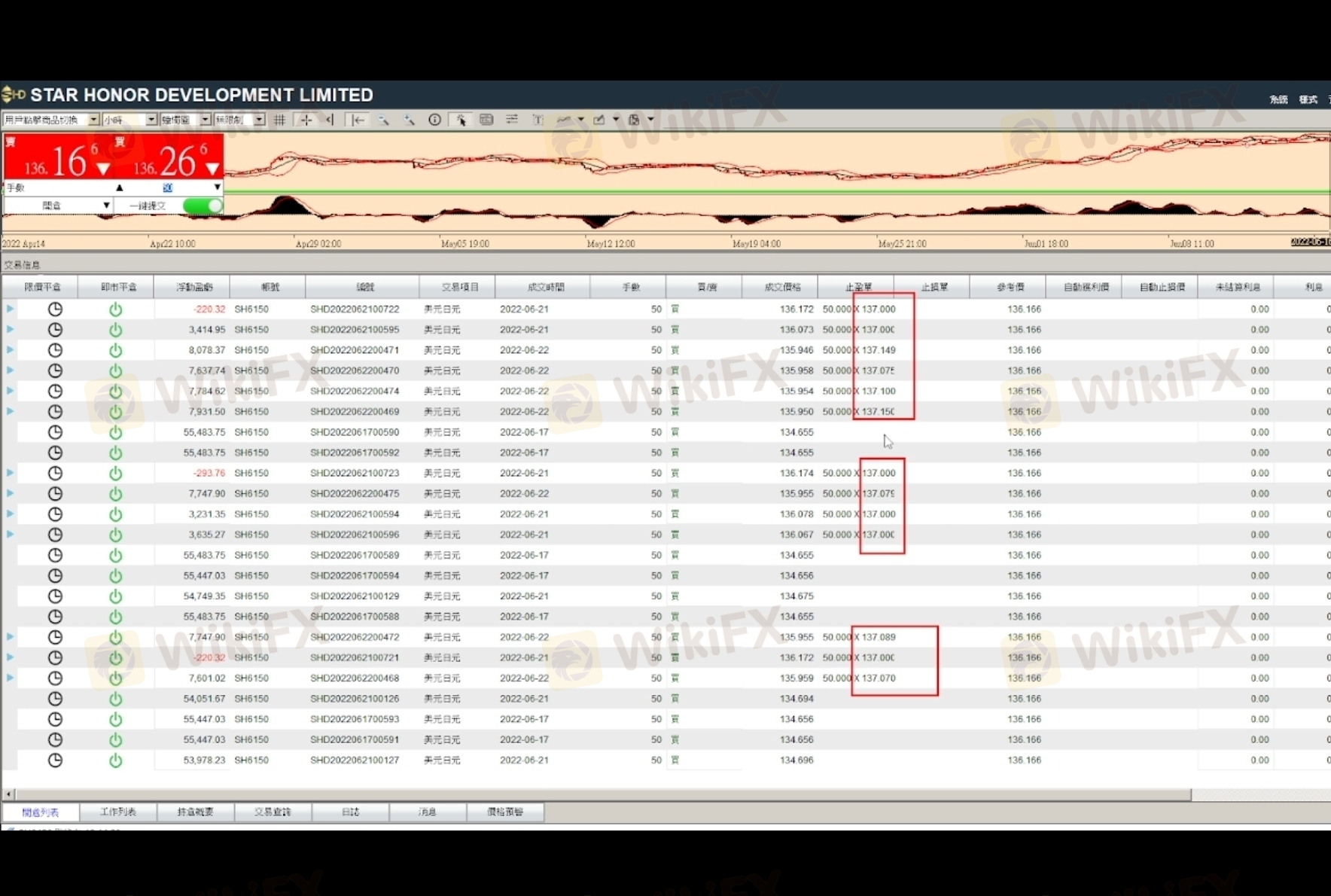Click instant-close power icon for order SHD2022062100722
The height and width of the screenshot is (896, 1331).
point(115,309)
